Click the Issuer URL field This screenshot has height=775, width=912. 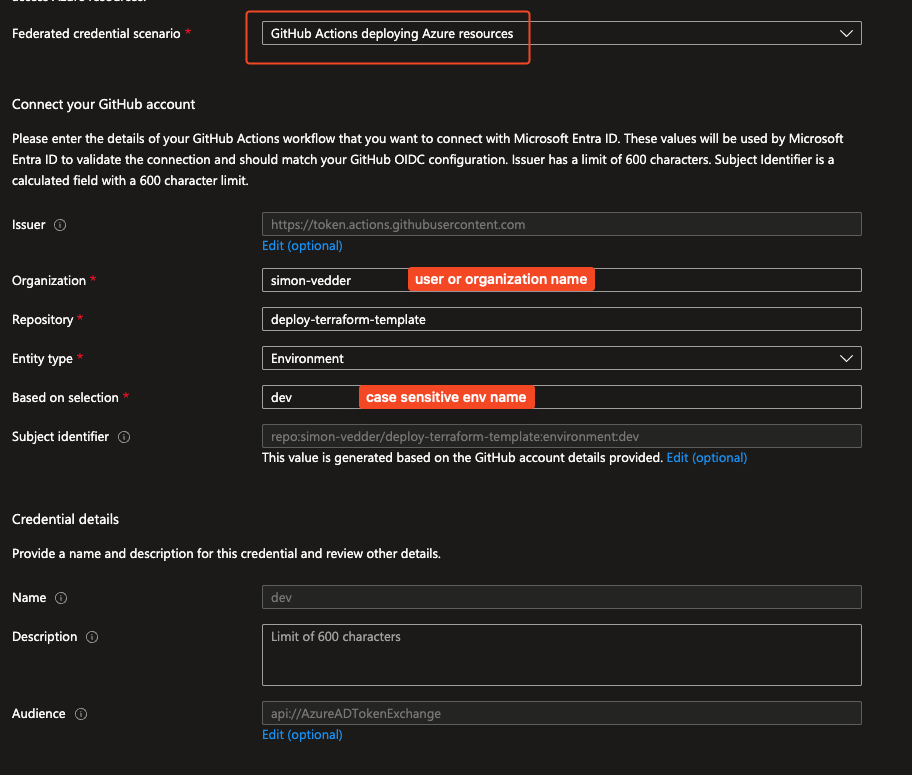[x=561, y=225]
